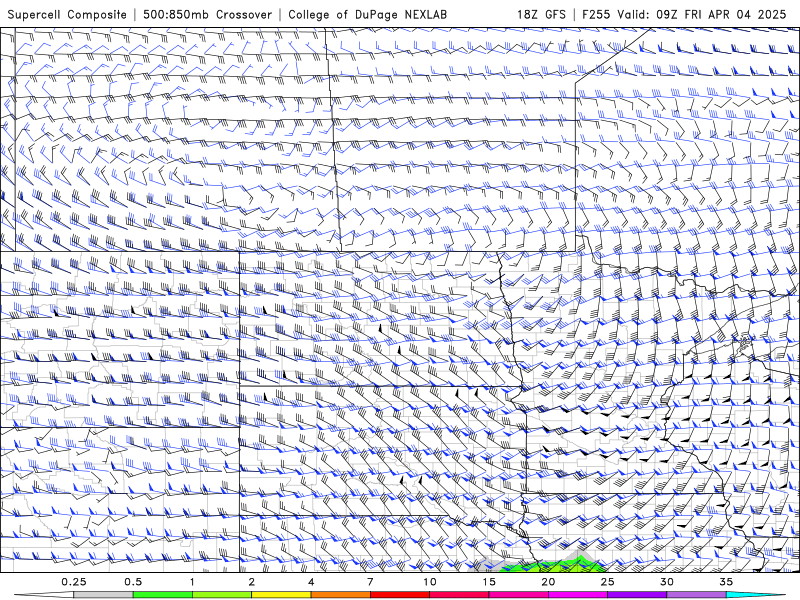This screenshot has height=600, width=800.
Task: Select the 500:850mb Crossover label
Action: click(x=207, y=14)
